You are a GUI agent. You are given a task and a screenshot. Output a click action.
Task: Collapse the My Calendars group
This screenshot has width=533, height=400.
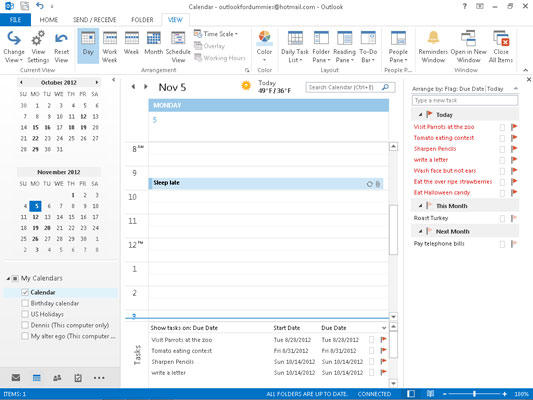coord(8,278)
